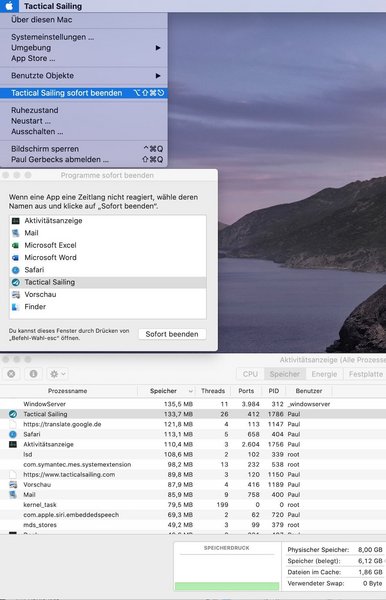
Task: Toggle sort order on Speicher column
Action: (x=166, y=391)
